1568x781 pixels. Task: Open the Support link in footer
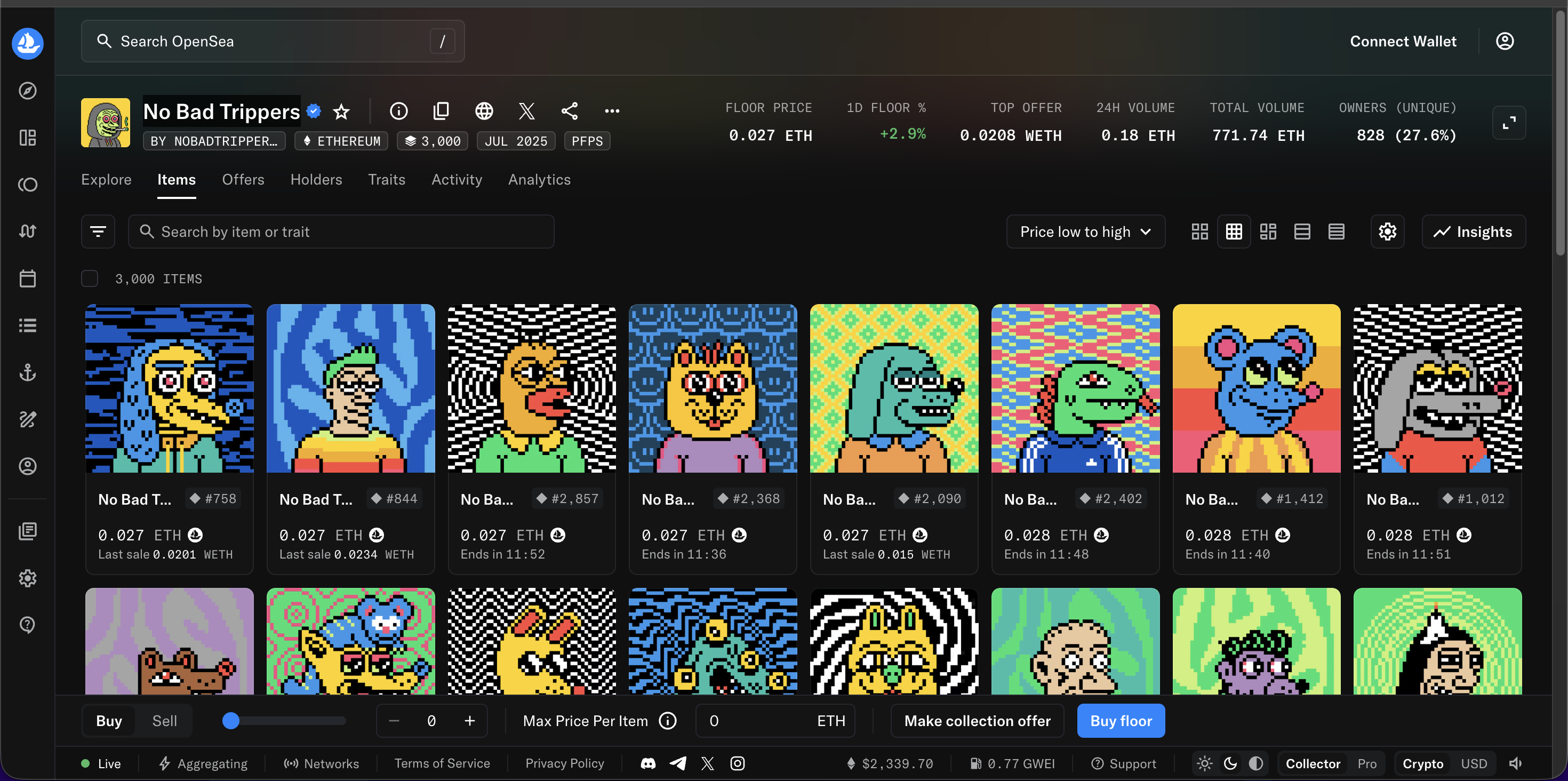coord(1123,763)
